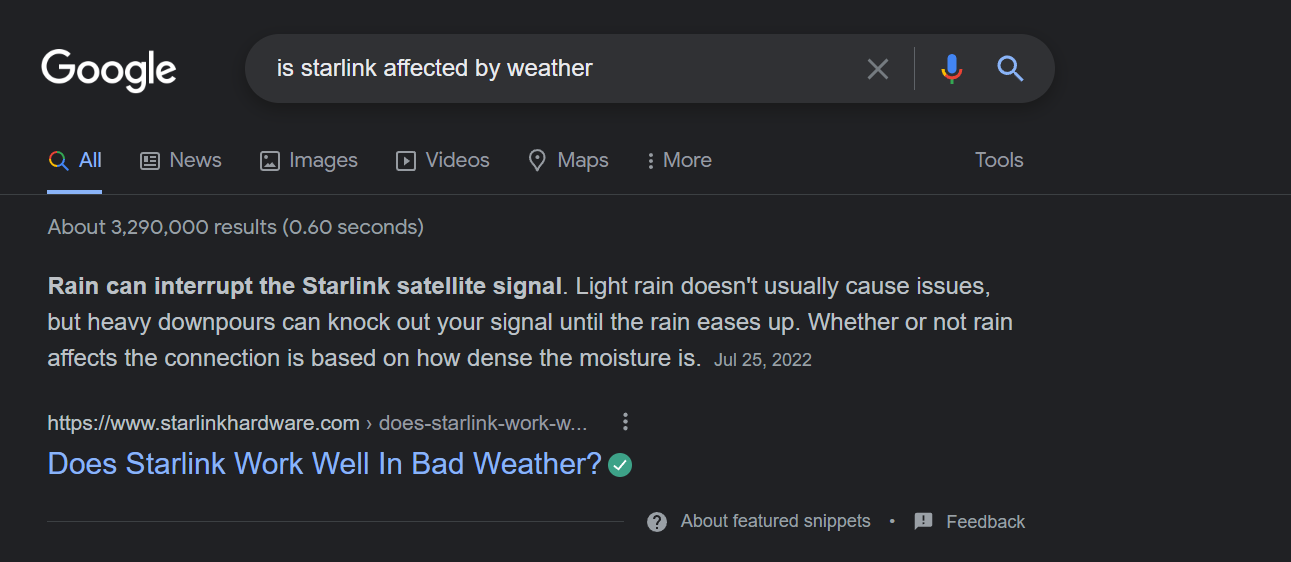Click the question mark icon for featured snippets
Screen dimensions: 1291x562
click(657, 522)
